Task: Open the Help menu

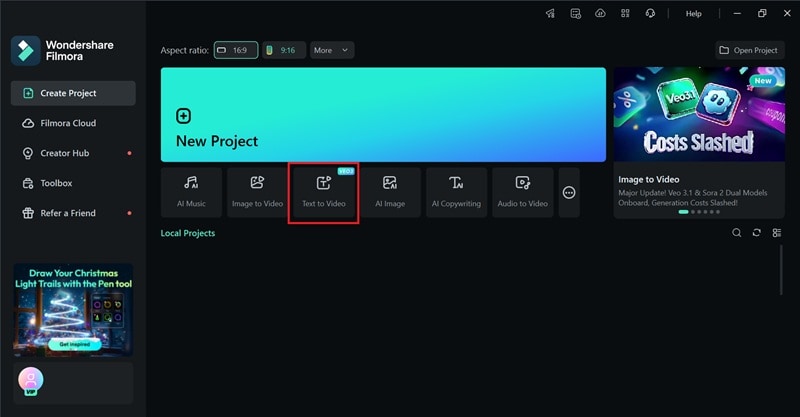Action: pos(693,14)
